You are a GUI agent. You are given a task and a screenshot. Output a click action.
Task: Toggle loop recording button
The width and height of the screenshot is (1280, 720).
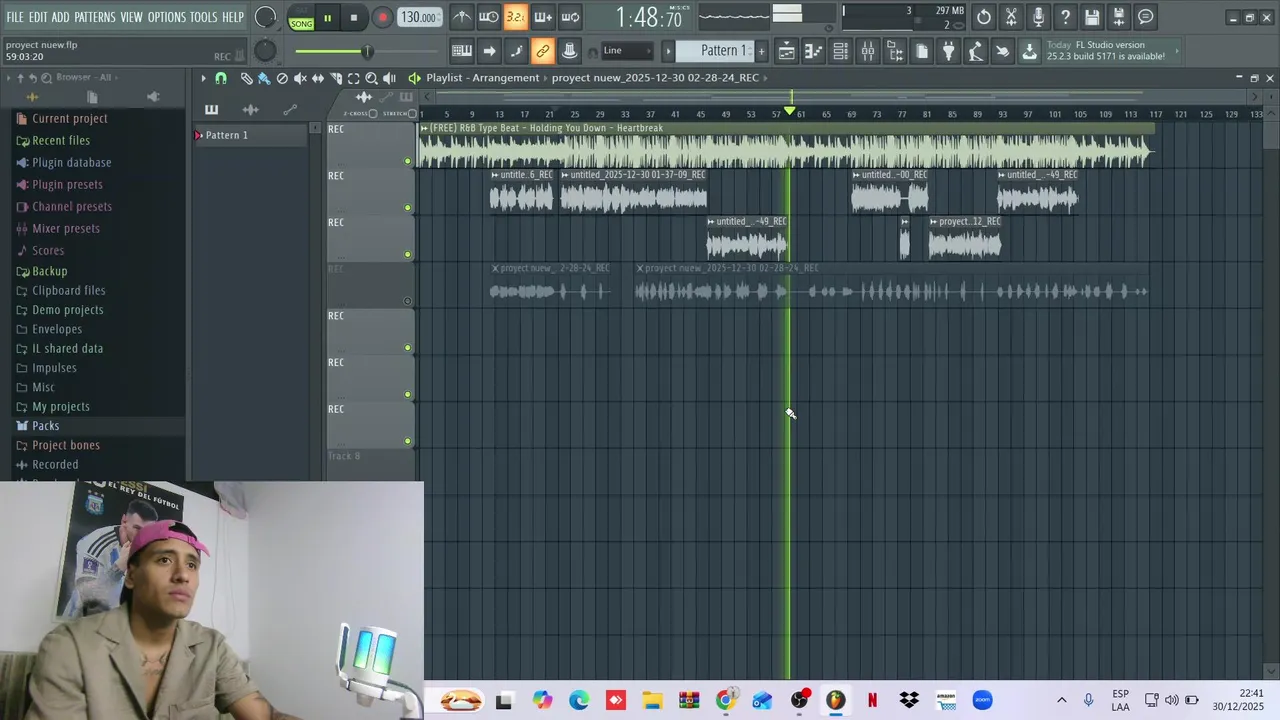[570, 17]
